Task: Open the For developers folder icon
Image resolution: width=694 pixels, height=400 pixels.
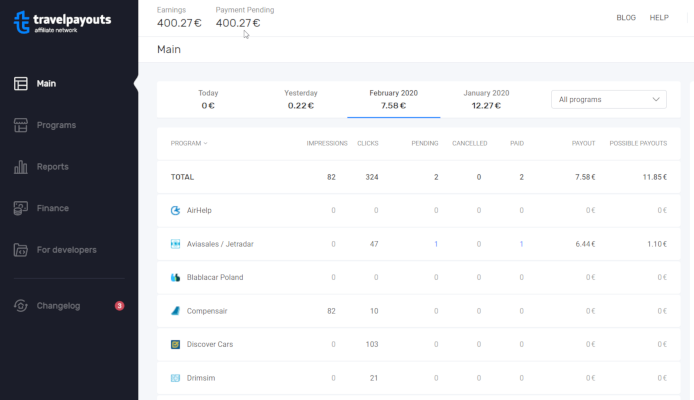Action: tap(21, 250)
